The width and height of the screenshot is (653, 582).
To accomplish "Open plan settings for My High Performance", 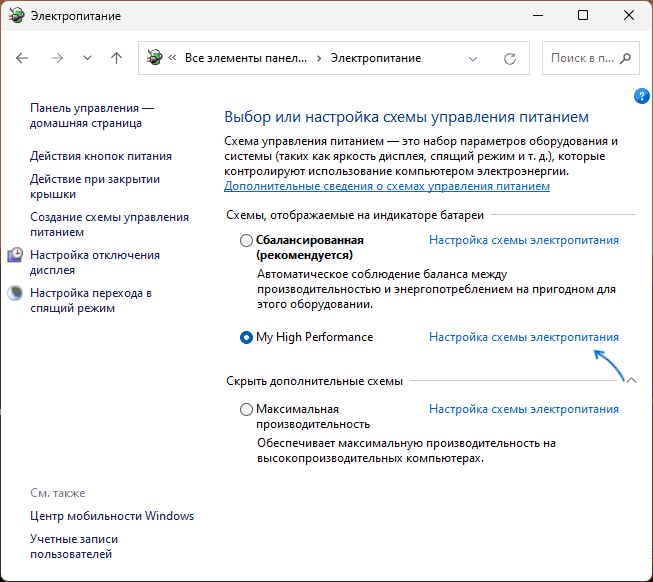I will (x=524, y=337).
